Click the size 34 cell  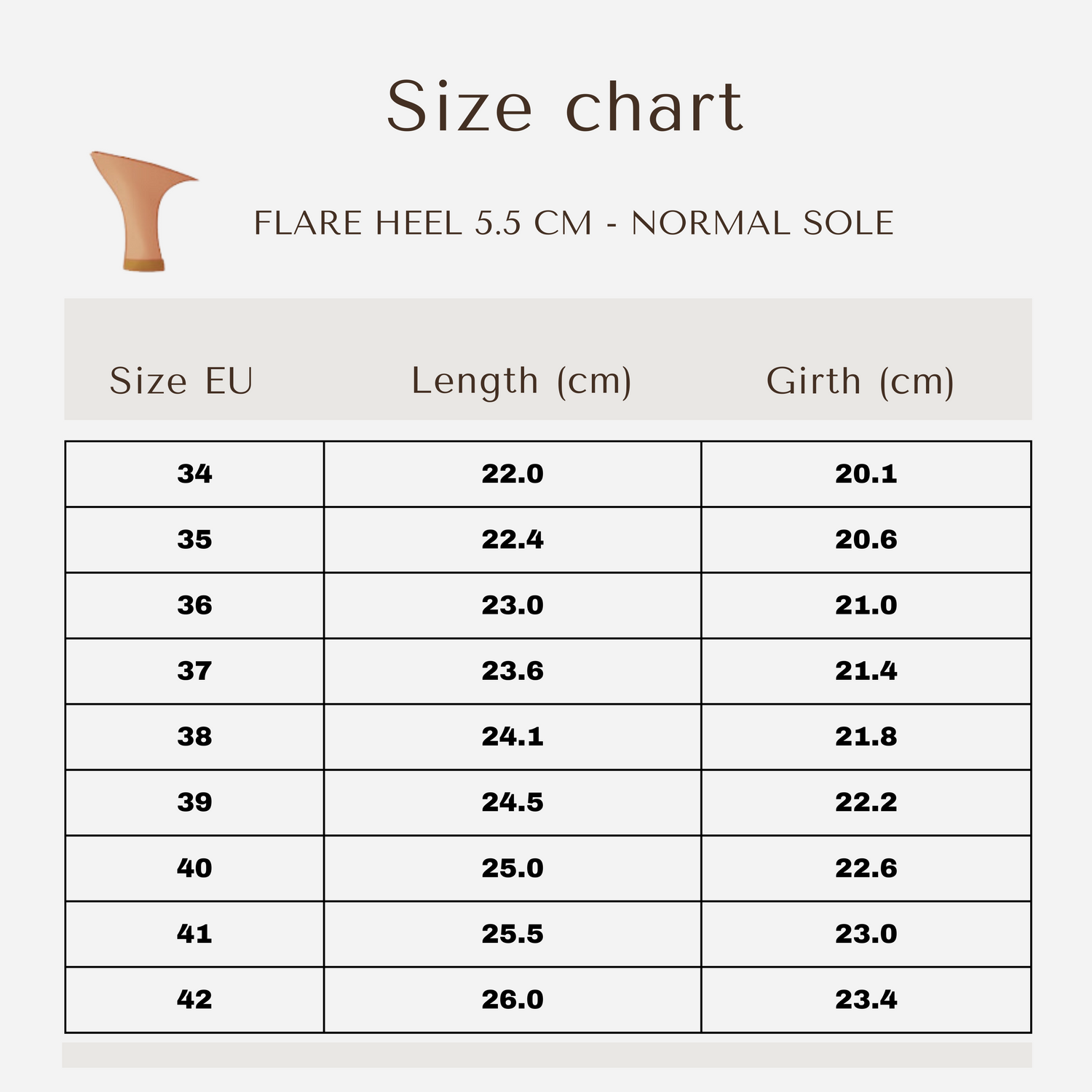click(194, 474)
